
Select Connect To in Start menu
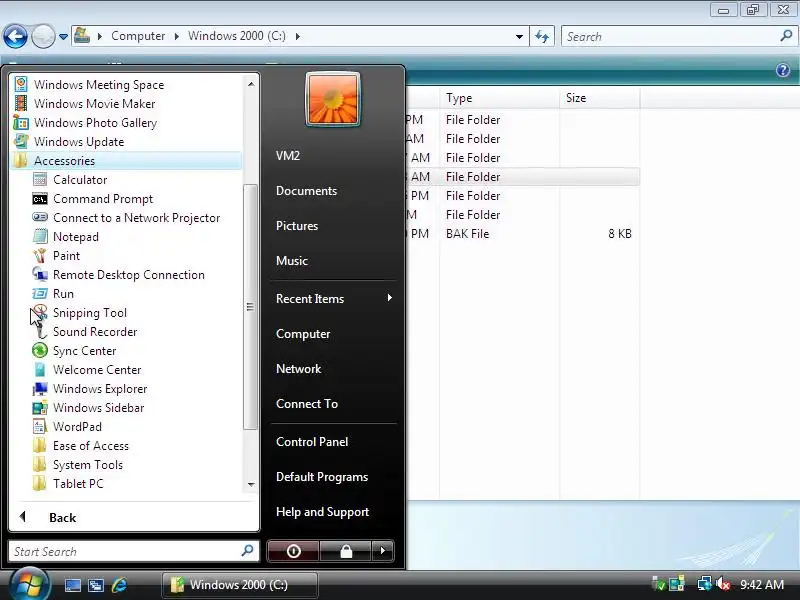(307, 404)
